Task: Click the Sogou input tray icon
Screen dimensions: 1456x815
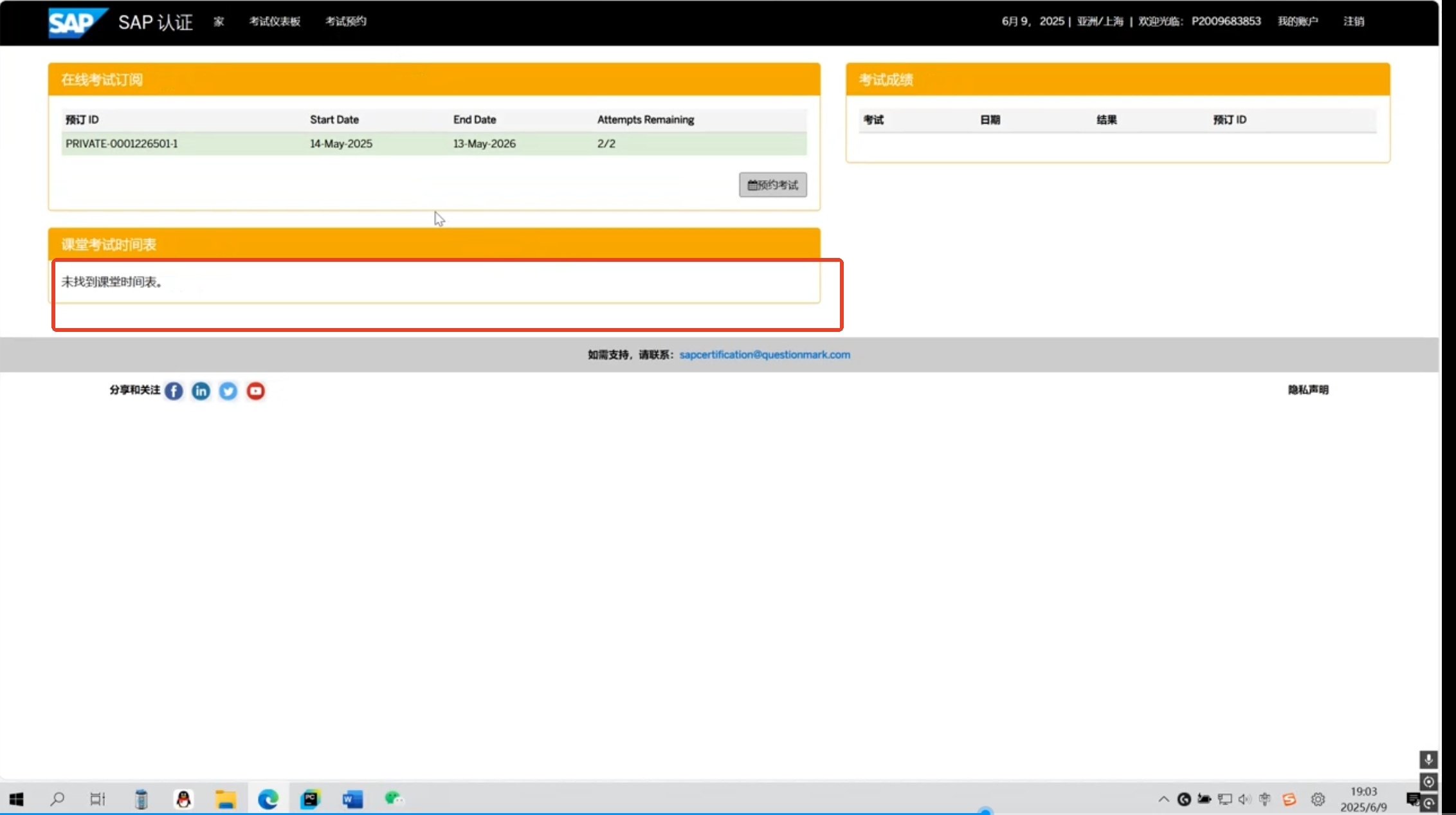Action: pos(1289,799)
